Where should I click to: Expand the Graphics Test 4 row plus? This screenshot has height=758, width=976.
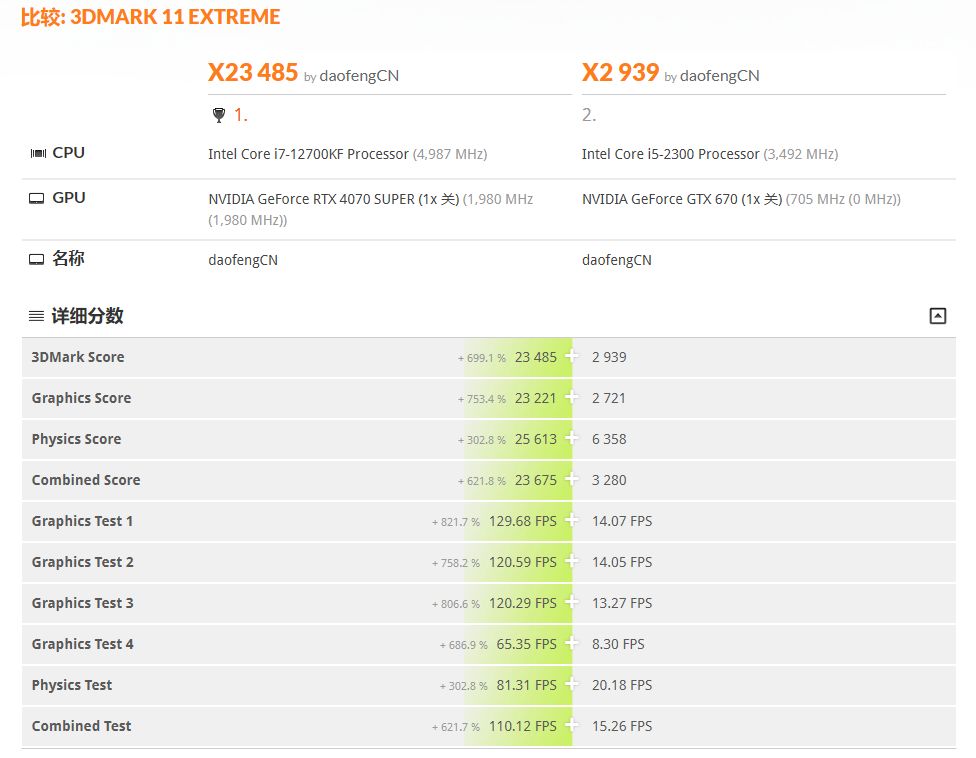tap(571, 643)
